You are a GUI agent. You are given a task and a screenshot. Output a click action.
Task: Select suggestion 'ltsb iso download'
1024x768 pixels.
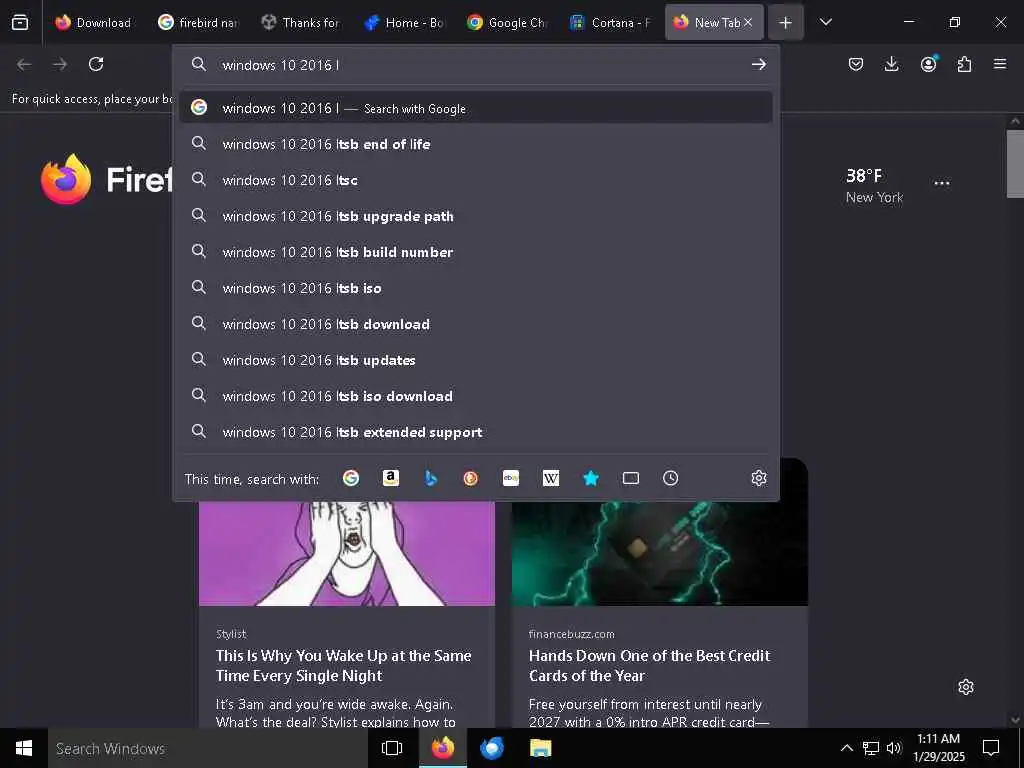(x=476, y=395)
